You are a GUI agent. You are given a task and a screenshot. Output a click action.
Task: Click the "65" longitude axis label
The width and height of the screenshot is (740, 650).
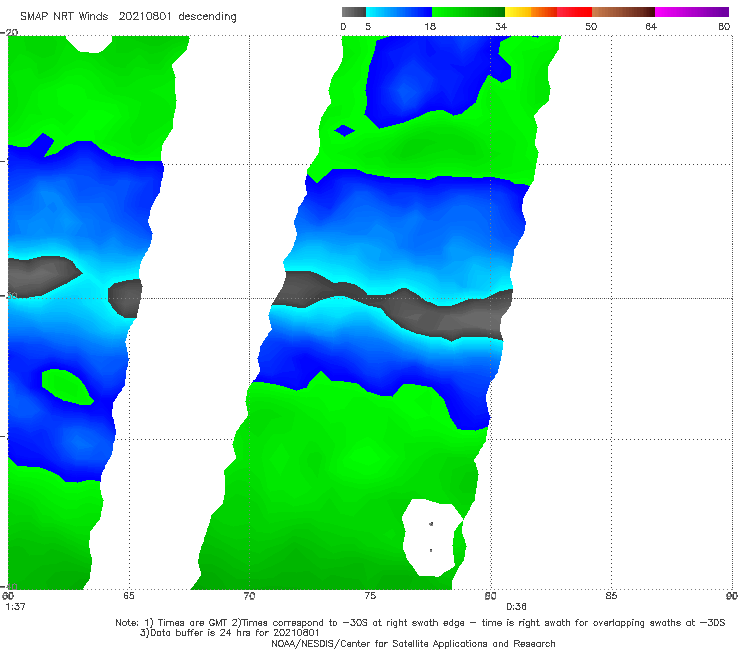click(x=129, y=596)
